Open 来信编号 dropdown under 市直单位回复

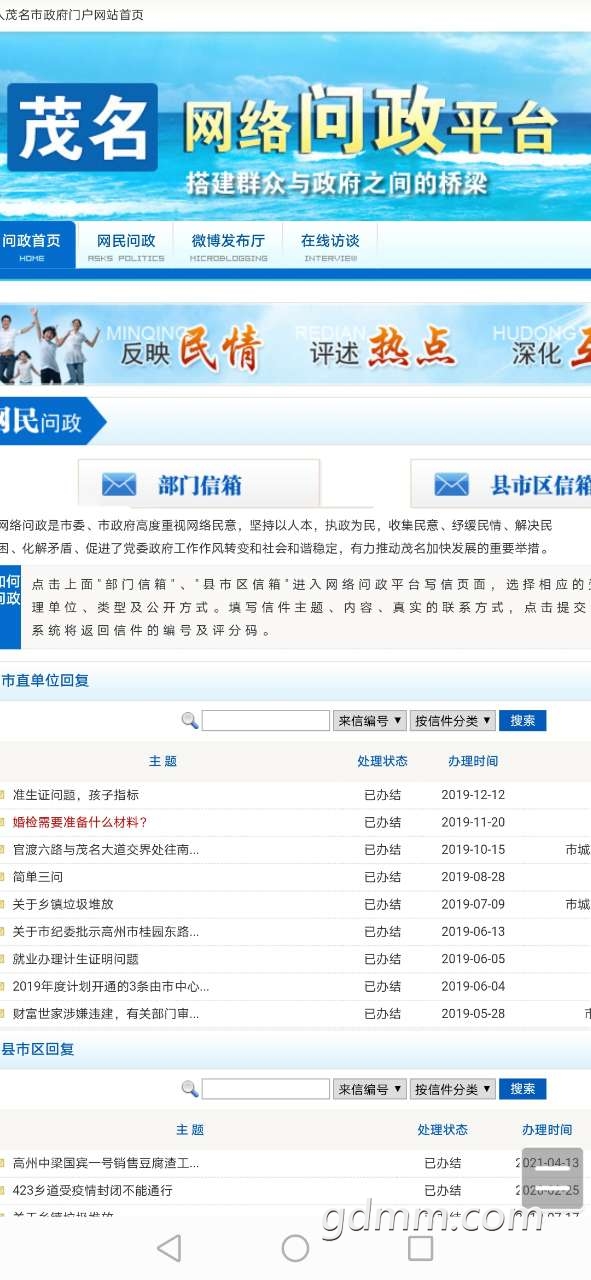[370, 720]
